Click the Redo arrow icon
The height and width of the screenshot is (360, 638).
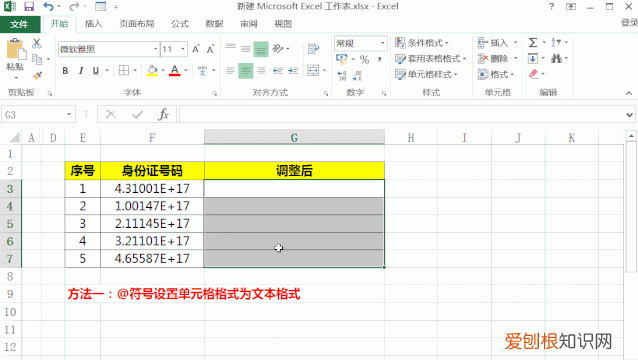click(74, 6)
